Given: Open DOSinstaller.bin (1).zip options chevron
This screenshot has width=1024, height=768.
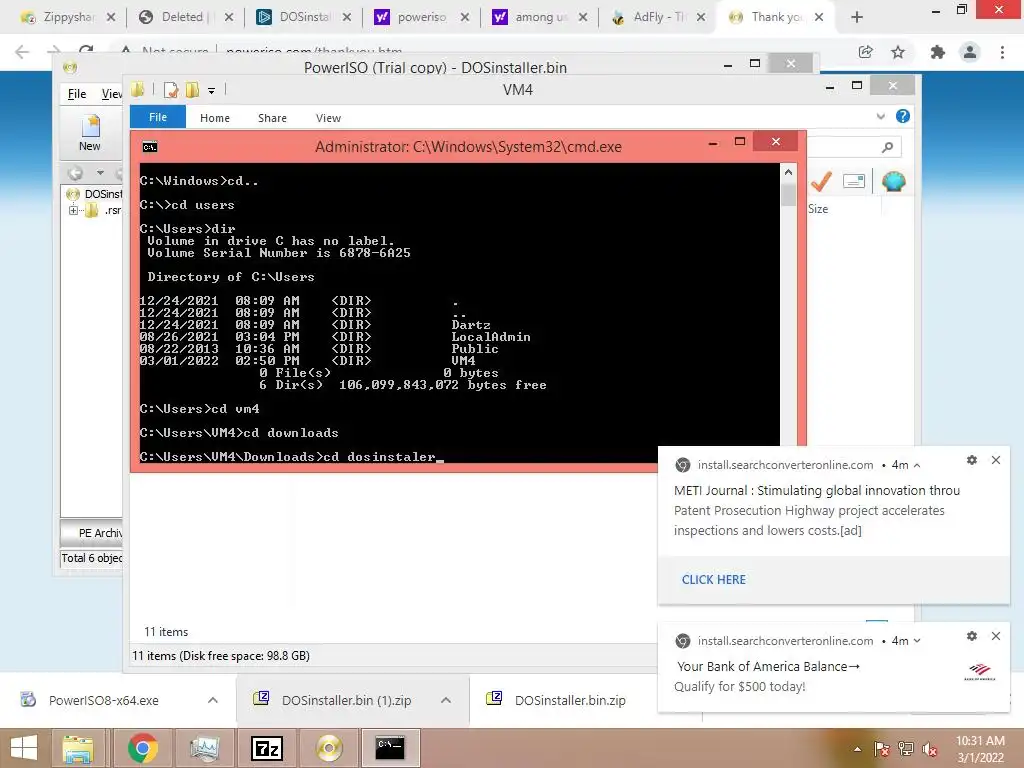Looking at the screenshot, I should point(446,700).
